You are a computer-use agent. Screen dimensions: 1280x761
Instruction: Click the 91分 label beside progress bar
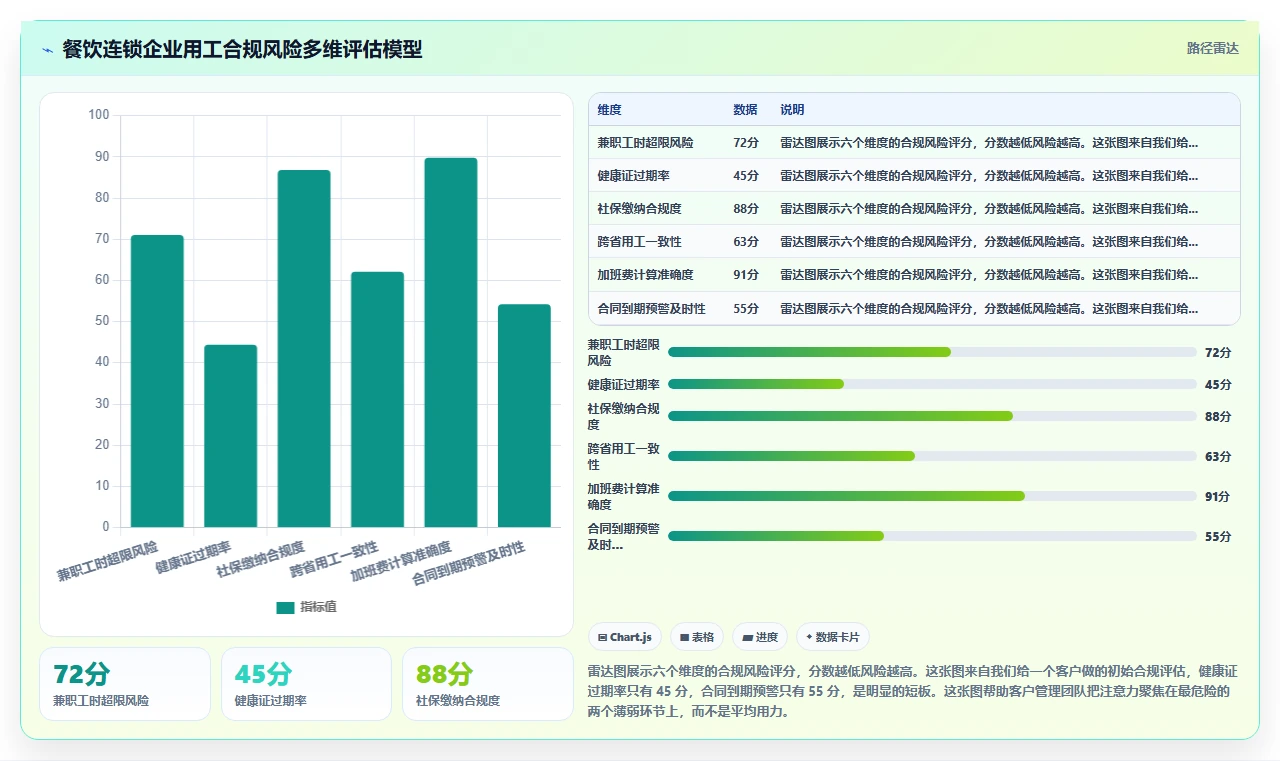[x=1218, y=497]
